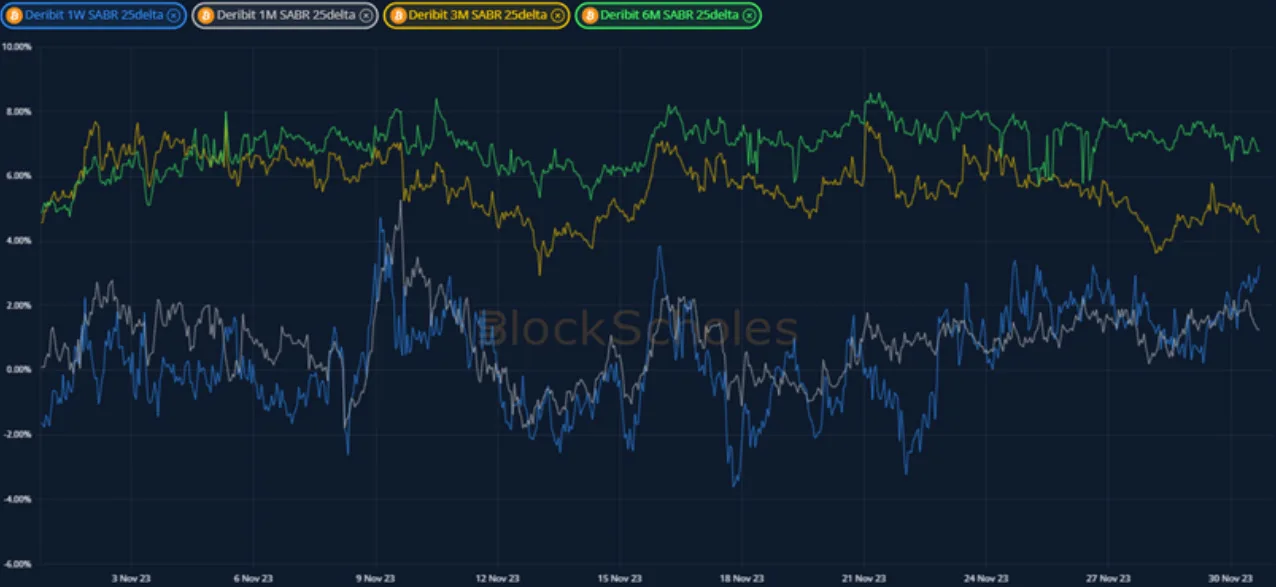Click the 6.00% y-axis label
This screenshot has width=1276, height=587.
point(19,176)
